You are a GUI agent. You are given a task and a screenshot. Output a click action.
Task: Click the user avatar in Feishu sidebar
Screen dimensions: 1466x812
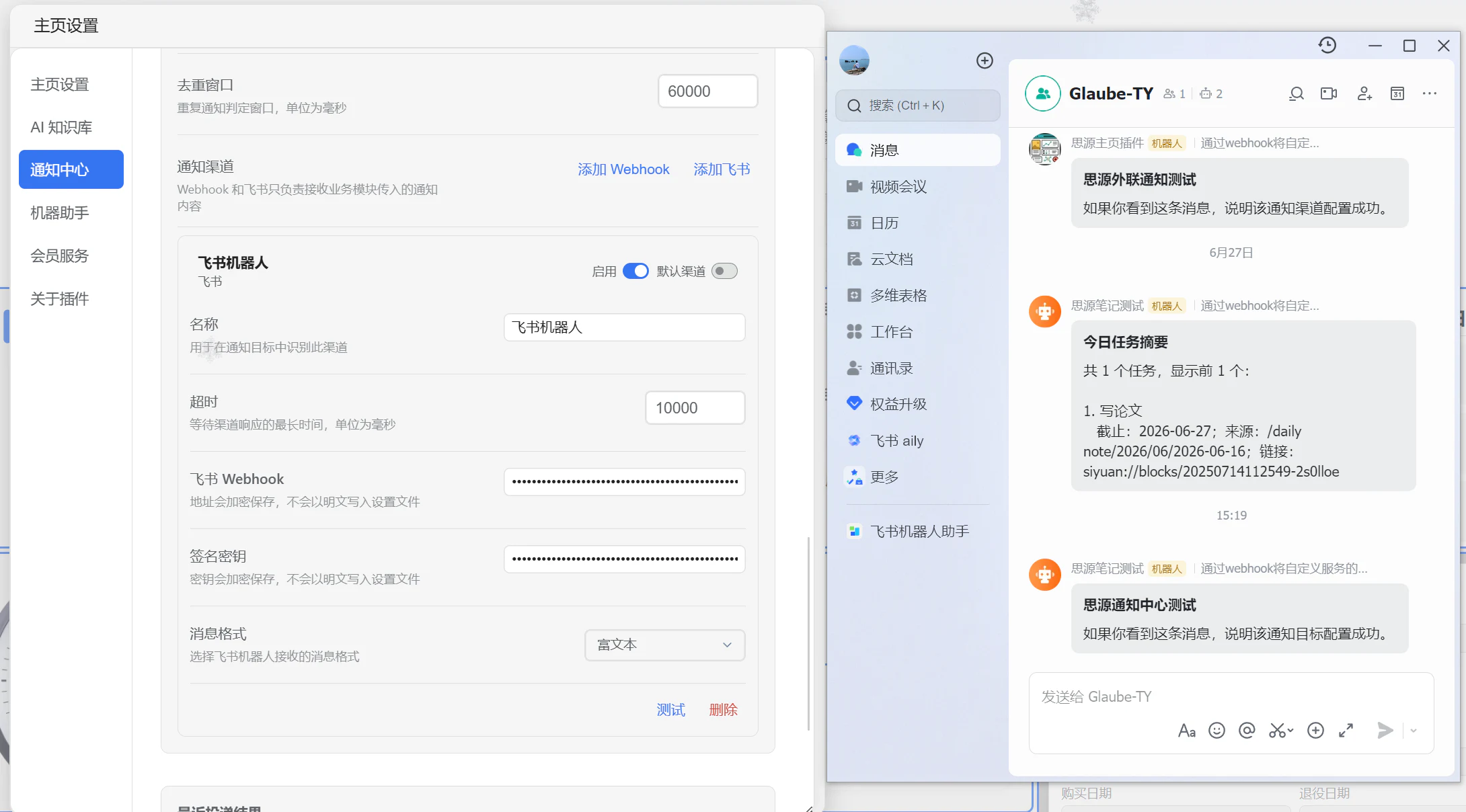click(x=854, y=60)
